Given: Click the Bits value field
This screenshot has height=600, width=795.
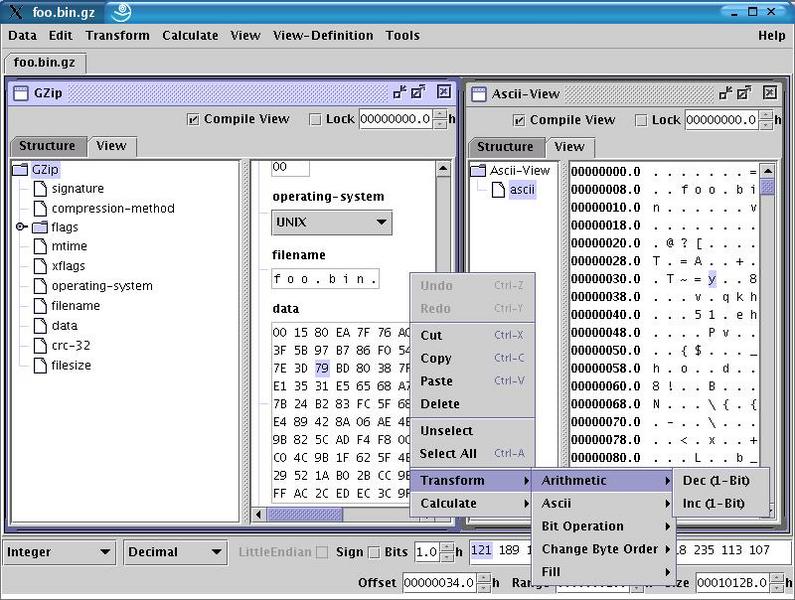Looking at the screenshot, I should point(427,552).
